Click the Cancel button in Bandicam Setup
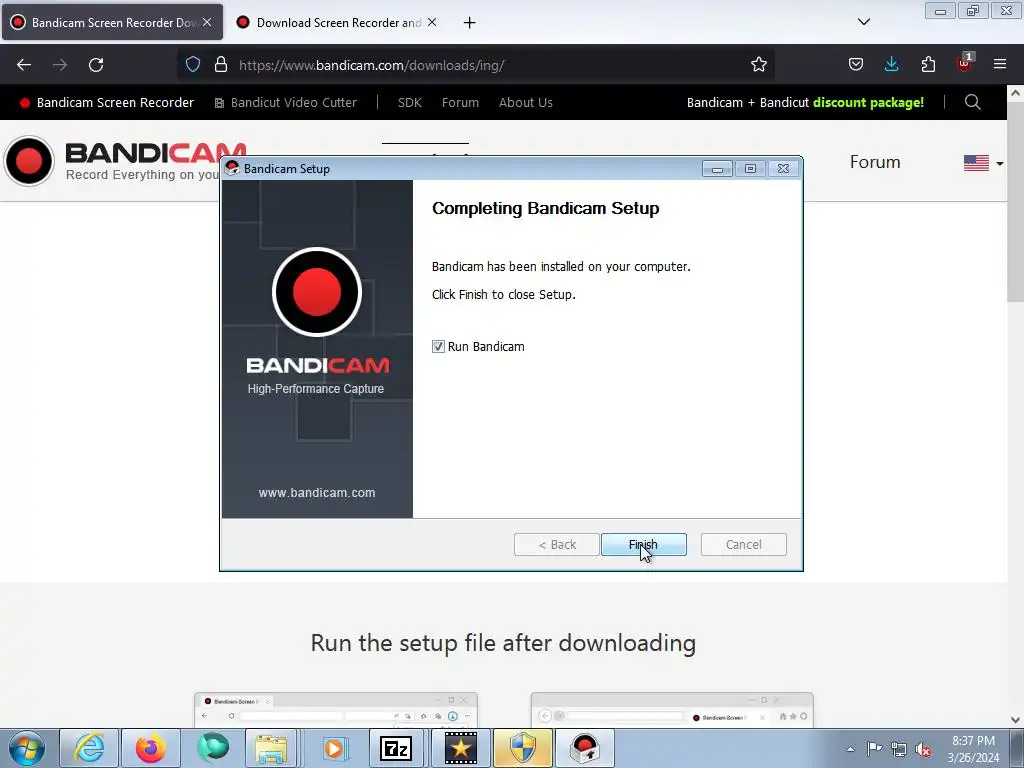Screen dimensions: 1024x768 [743, 544]
